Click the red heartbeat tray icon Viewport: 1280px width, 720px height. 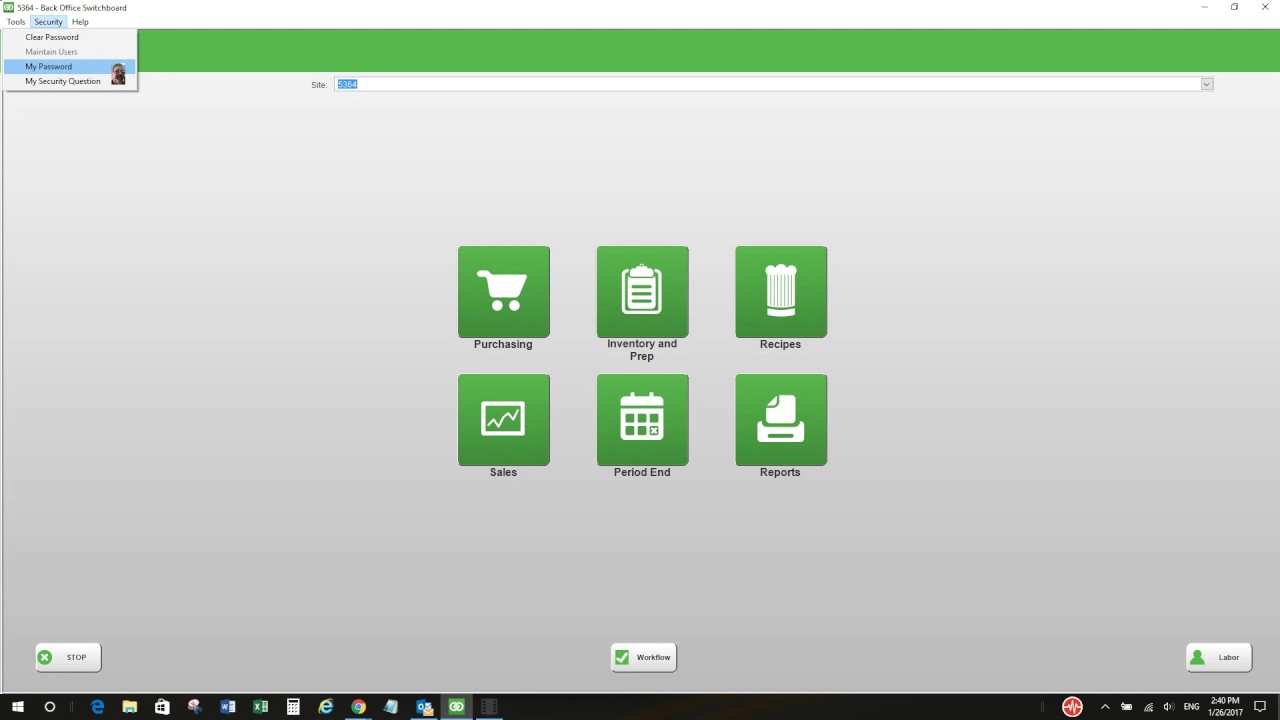(x=1072, y=707)
